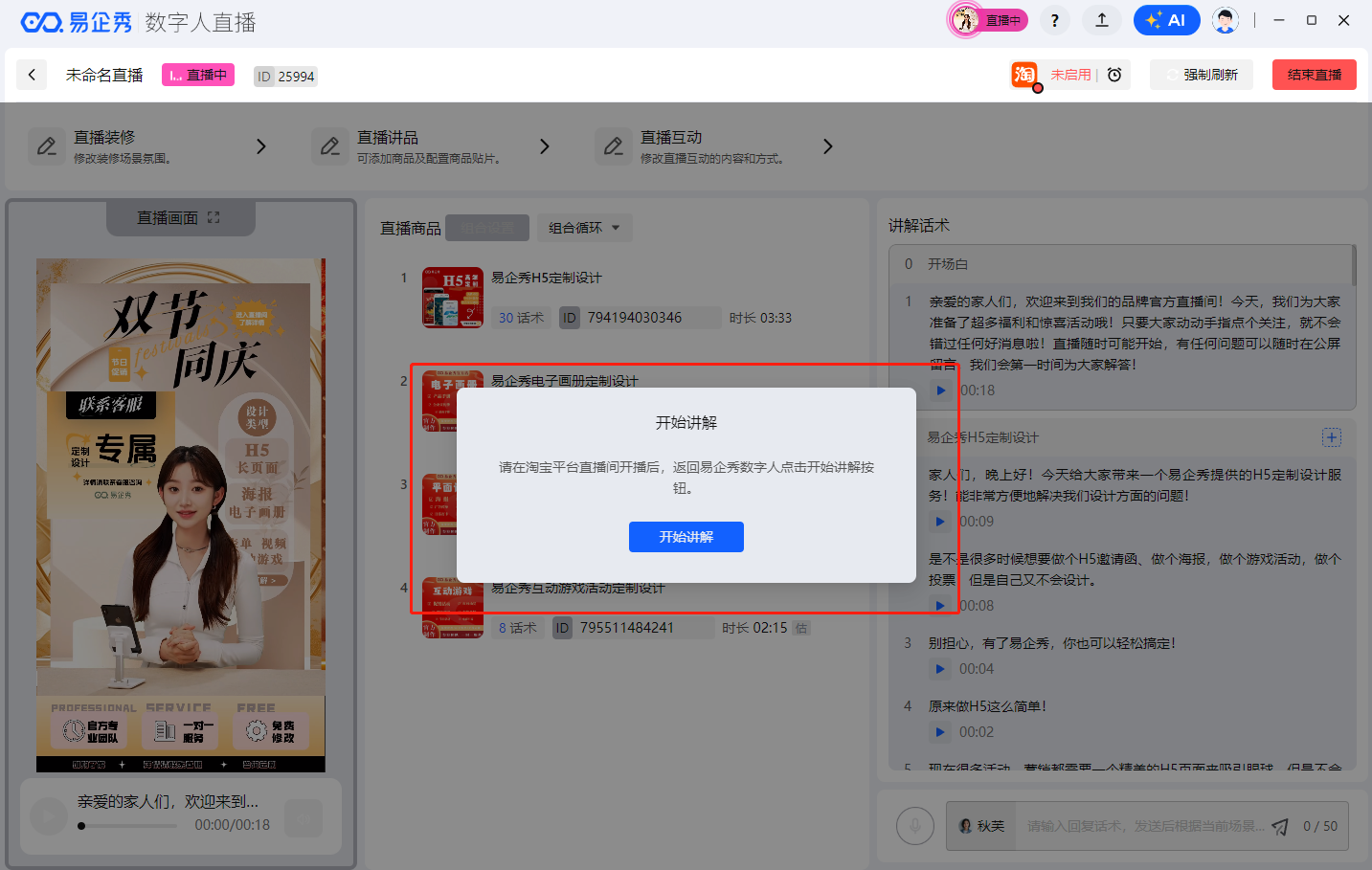This screenshot has width=1372, height=870.
Task: Click the pink 直播中 status badge
Action: click(198, 75)
